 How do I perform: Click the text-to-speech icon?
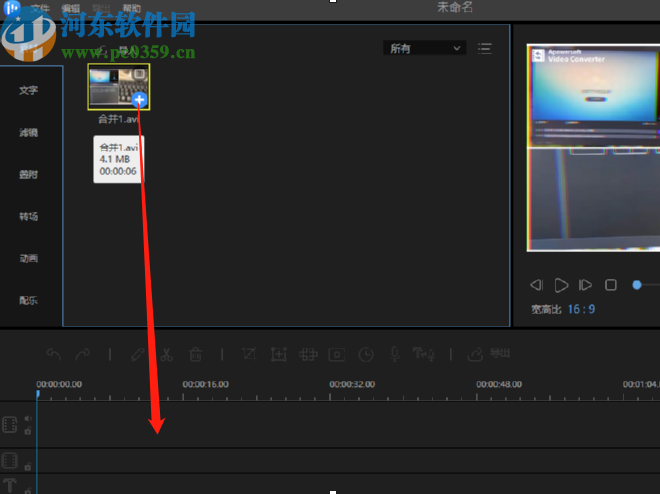click(423, 354)
